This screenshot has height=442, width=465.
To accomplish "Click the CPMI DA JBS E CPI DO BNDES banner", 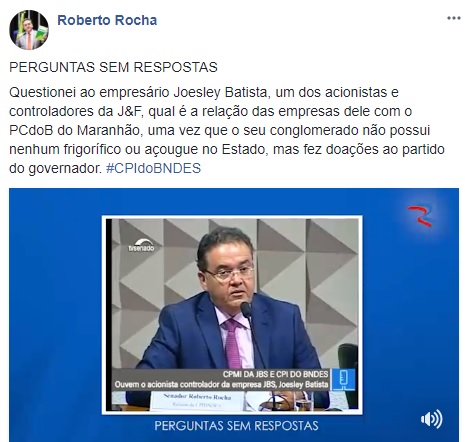I will point(275,374).
